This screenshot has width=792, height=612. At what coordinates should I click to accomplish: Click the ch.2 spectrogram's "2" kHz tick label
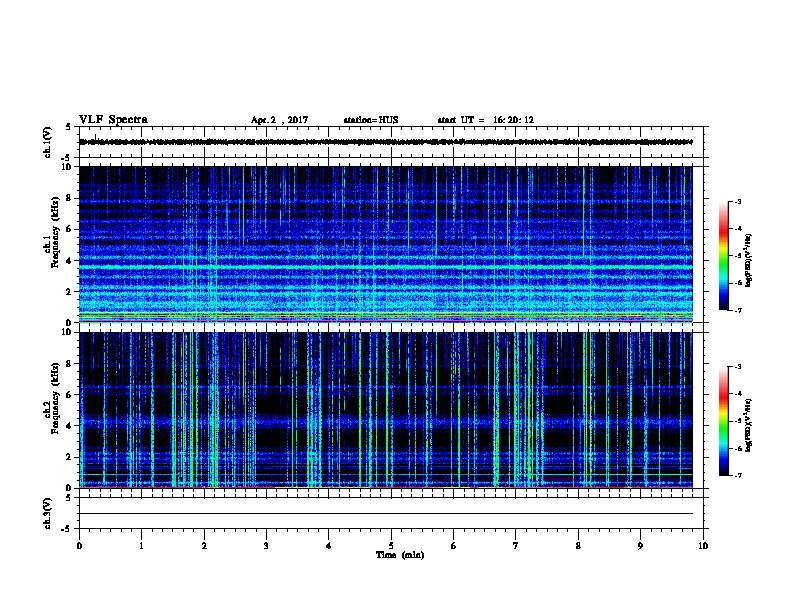point(69,457)
